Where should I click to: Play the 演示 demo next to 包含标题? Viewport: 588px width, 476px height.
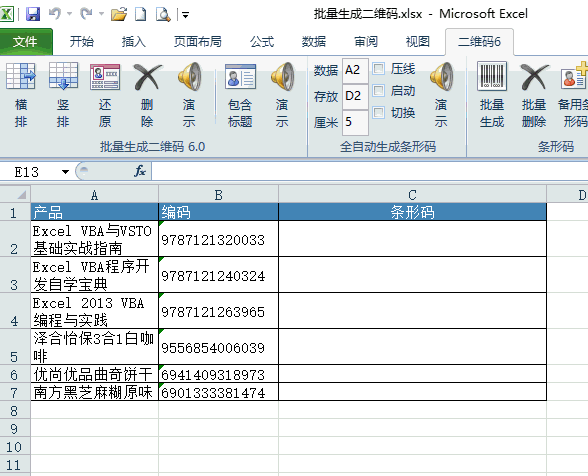[282, 77]
